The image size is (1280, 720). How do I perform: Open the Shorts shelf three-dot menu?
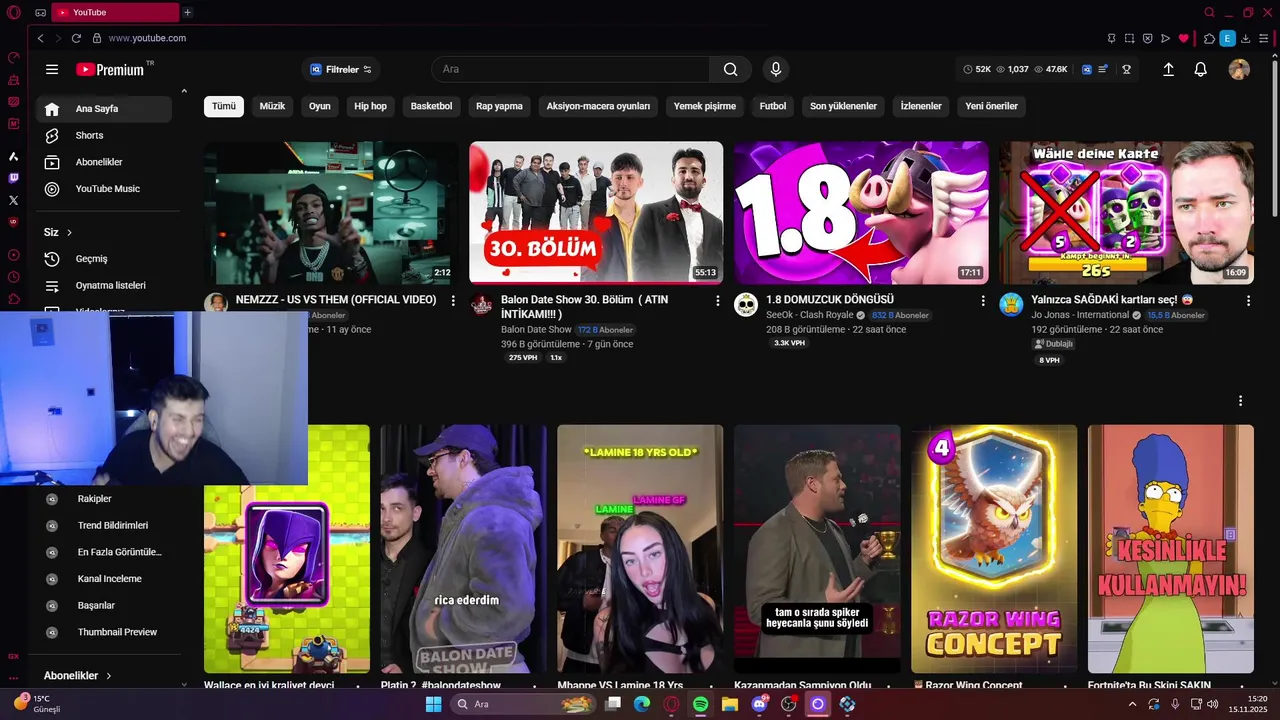tap(1241, 400)
